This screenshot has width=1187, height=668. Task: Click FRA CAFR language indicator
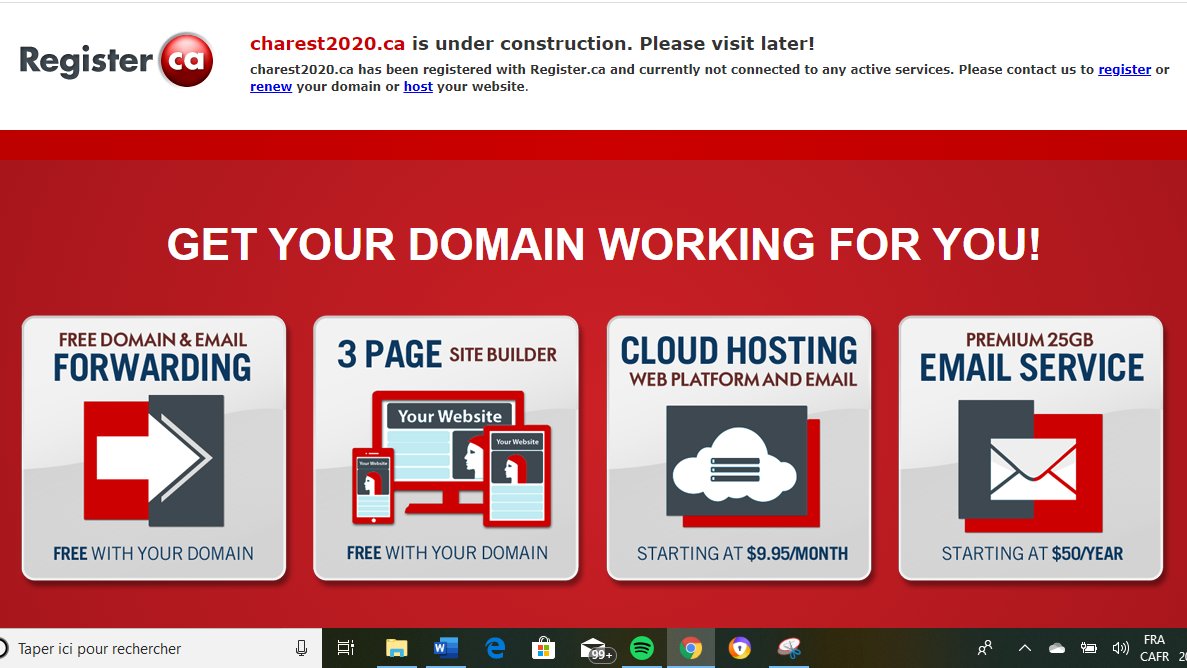(1154, 648)
